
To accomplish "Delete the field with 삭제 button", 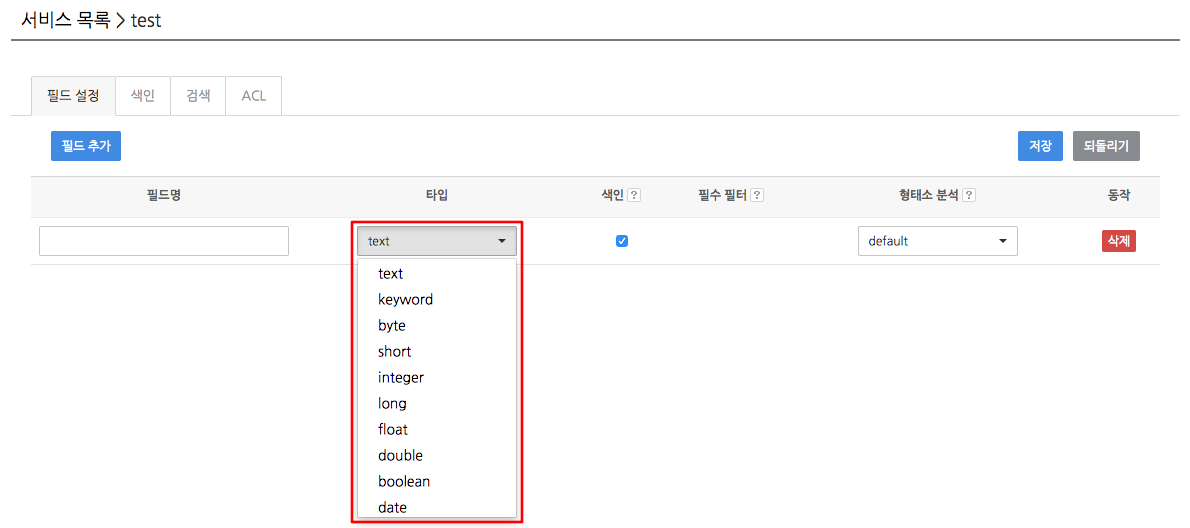I will click(x=1119, y=240).
